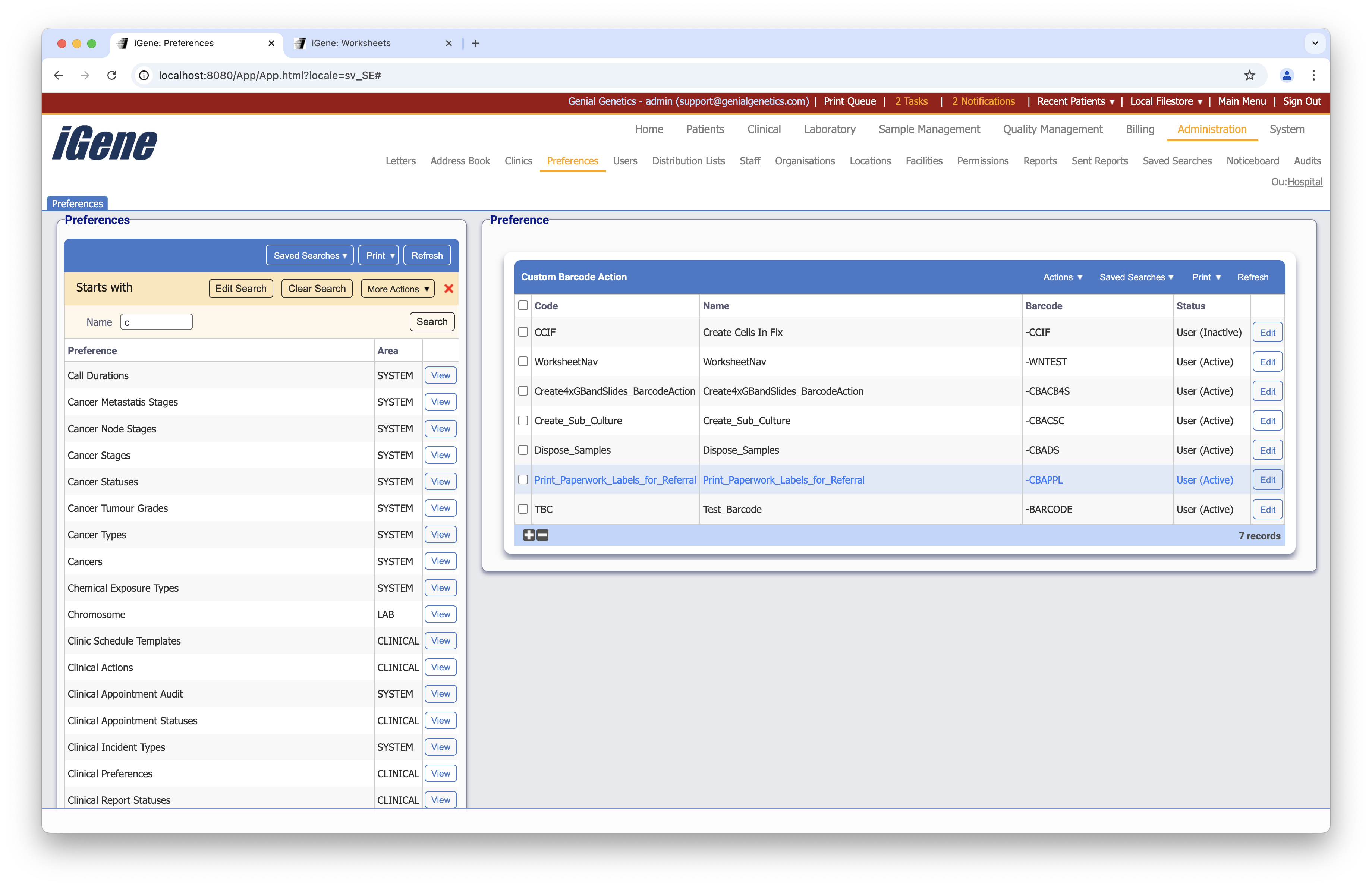Open the Actions dropdown above the barcode table
Image resolution: width=1372 pixels, height=888 pixels.
click(x=1063, y=277)
